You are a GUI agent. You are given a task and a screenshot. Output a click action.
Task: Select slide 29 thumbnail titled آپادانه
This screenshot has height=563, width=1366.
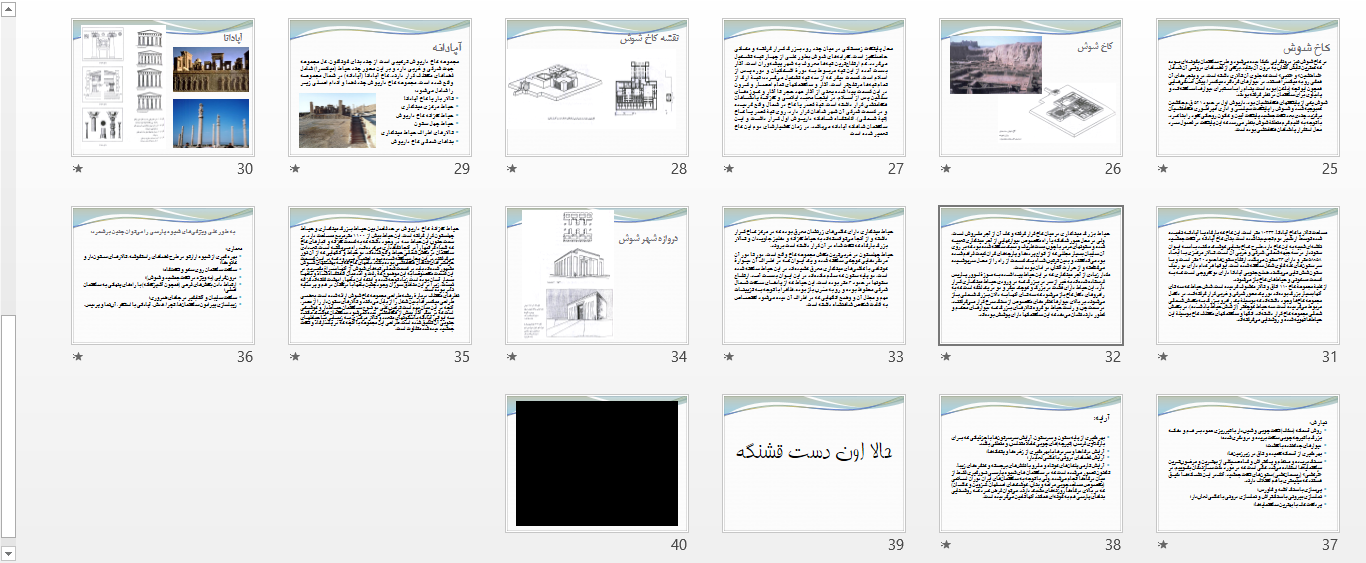coord(379,88)
